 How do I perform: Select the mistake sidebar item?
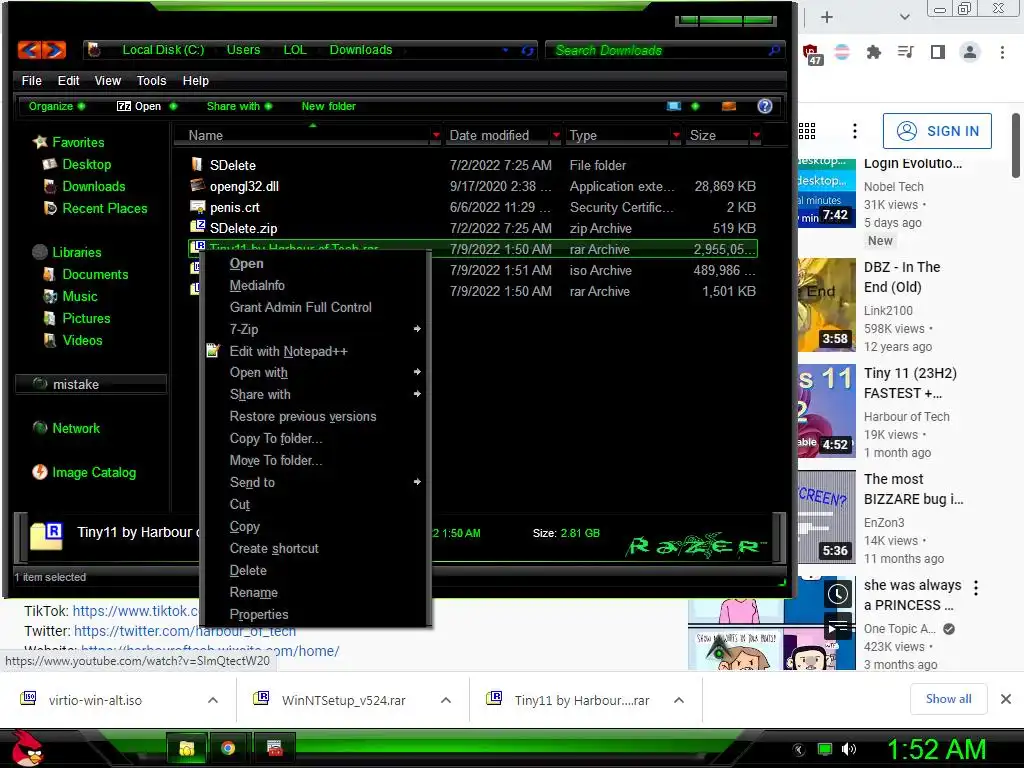click(x=91, y=384)
